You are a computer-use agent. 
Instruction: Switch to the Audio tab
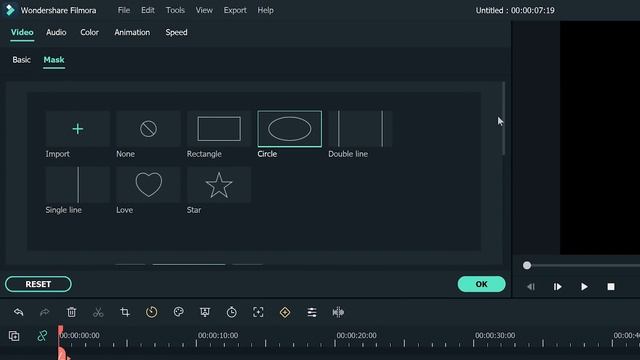tap(56, 32)
